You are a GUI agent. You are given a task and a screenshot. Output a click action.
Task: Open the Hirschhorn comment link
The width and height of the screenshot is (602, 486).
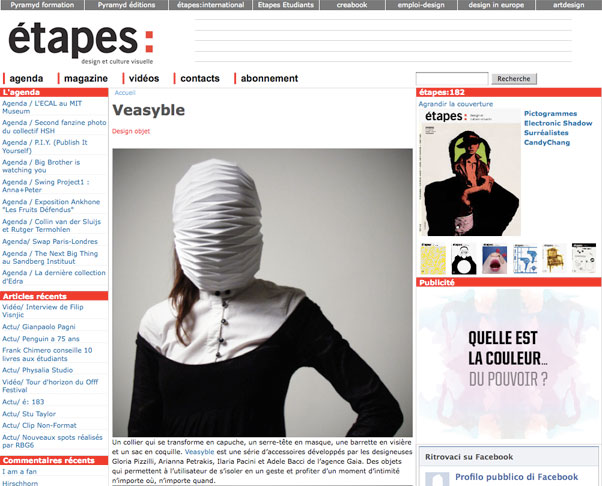point(20,483)
